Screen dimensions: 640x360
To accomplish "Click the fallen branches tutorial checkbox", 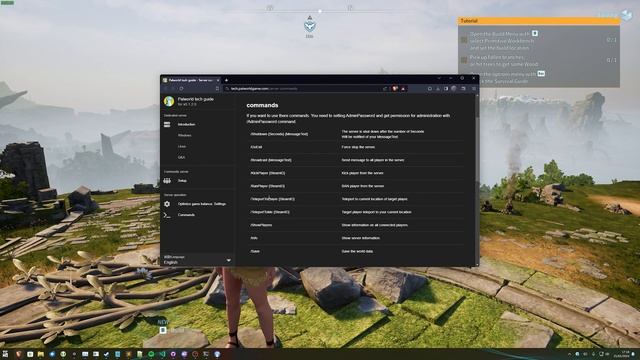I will tap(464, 60).
